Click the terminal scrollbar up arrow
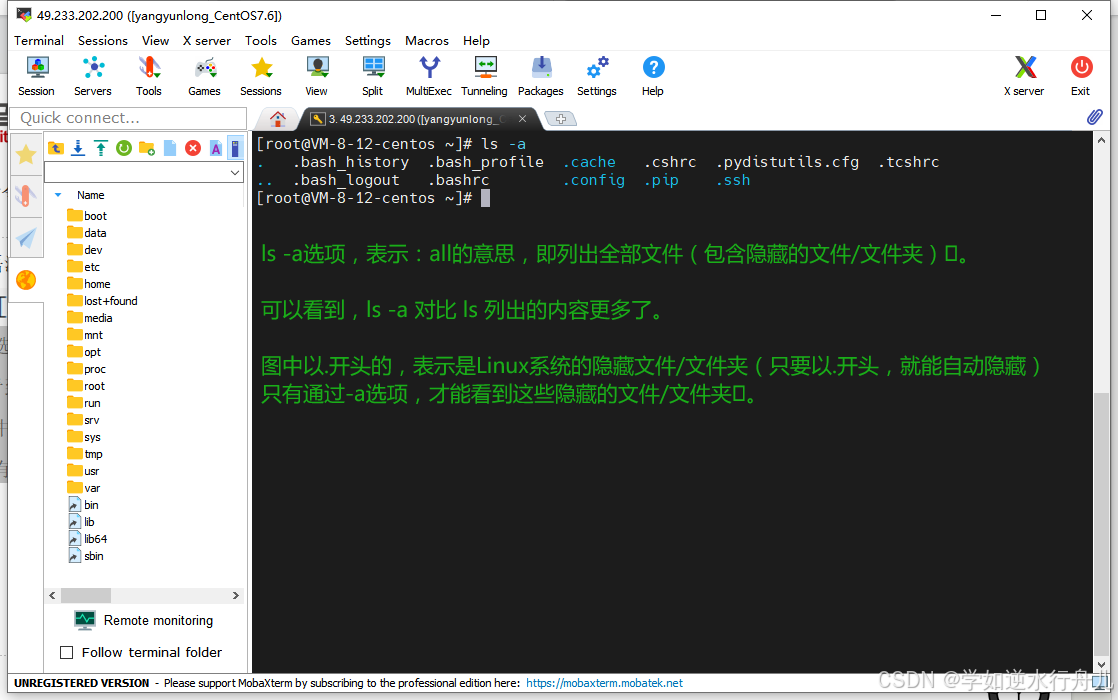The image size is (1118, 700). [1102, 140]
